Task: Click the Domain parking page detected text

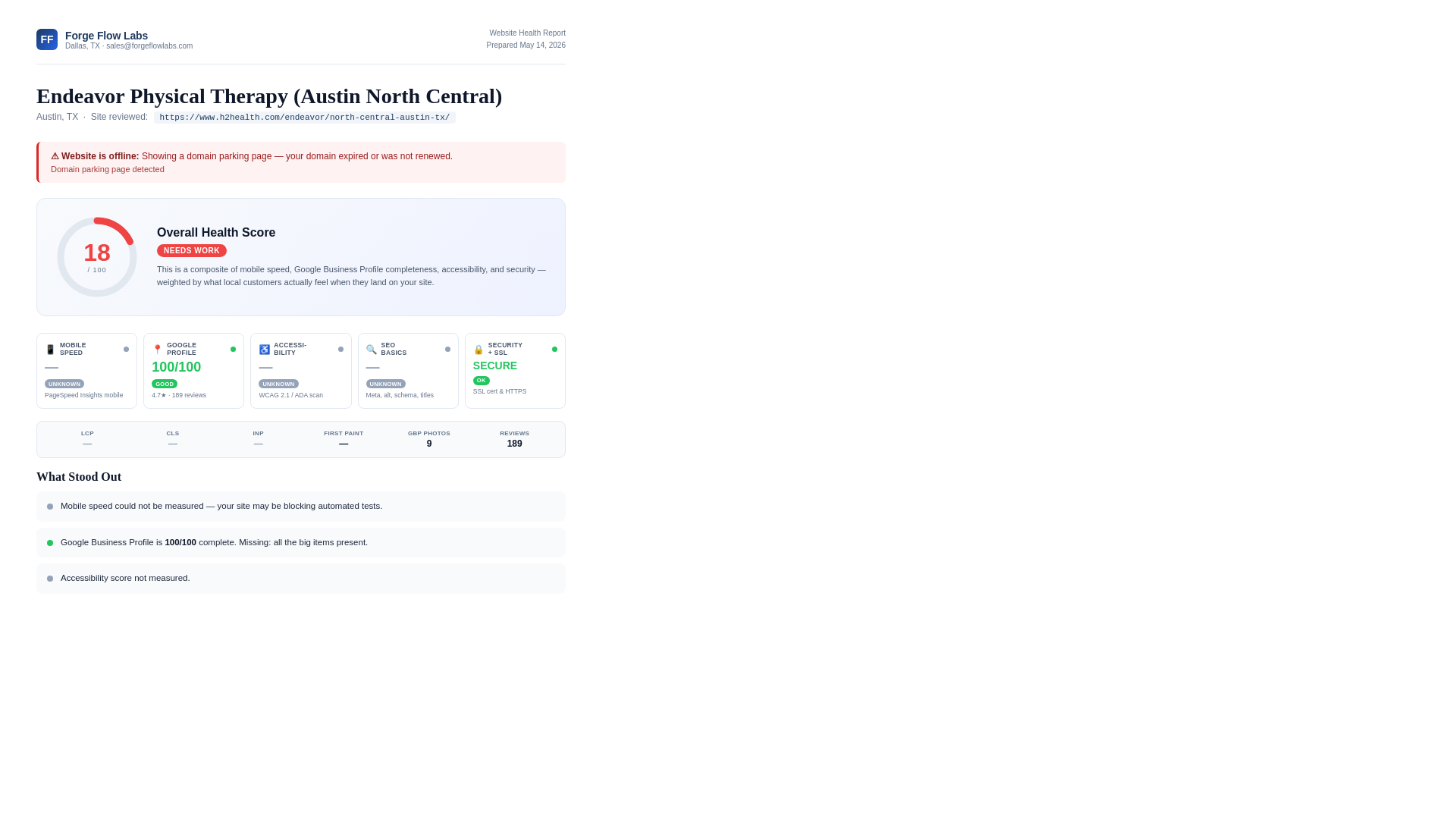Action: pyautogui.click(x=108, y=170)
